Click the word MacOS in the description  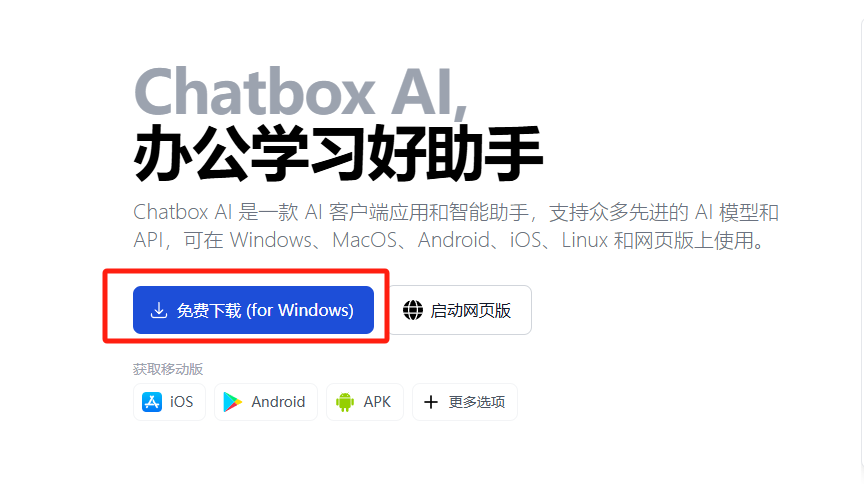pyautogui.click(x=364, y=240)
